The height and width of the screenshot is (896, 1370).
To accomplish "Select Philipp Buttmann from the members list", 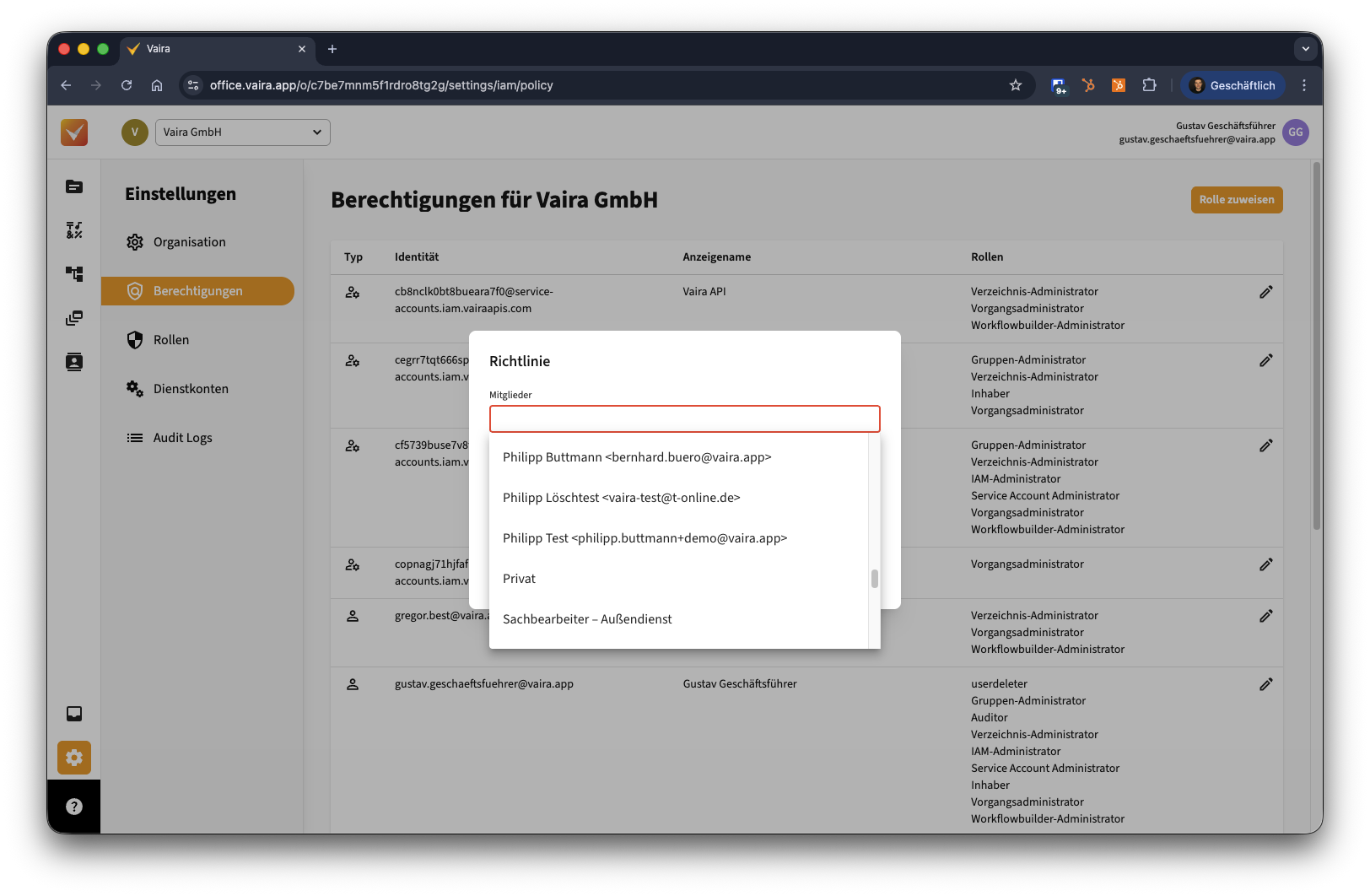I will coord(637,457).
